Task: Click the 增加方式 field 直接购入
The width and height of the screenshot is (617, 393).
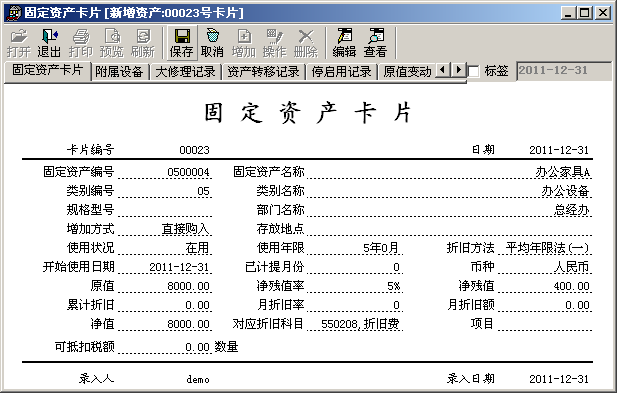Action: pyautogui.click(x=165, y=229)
